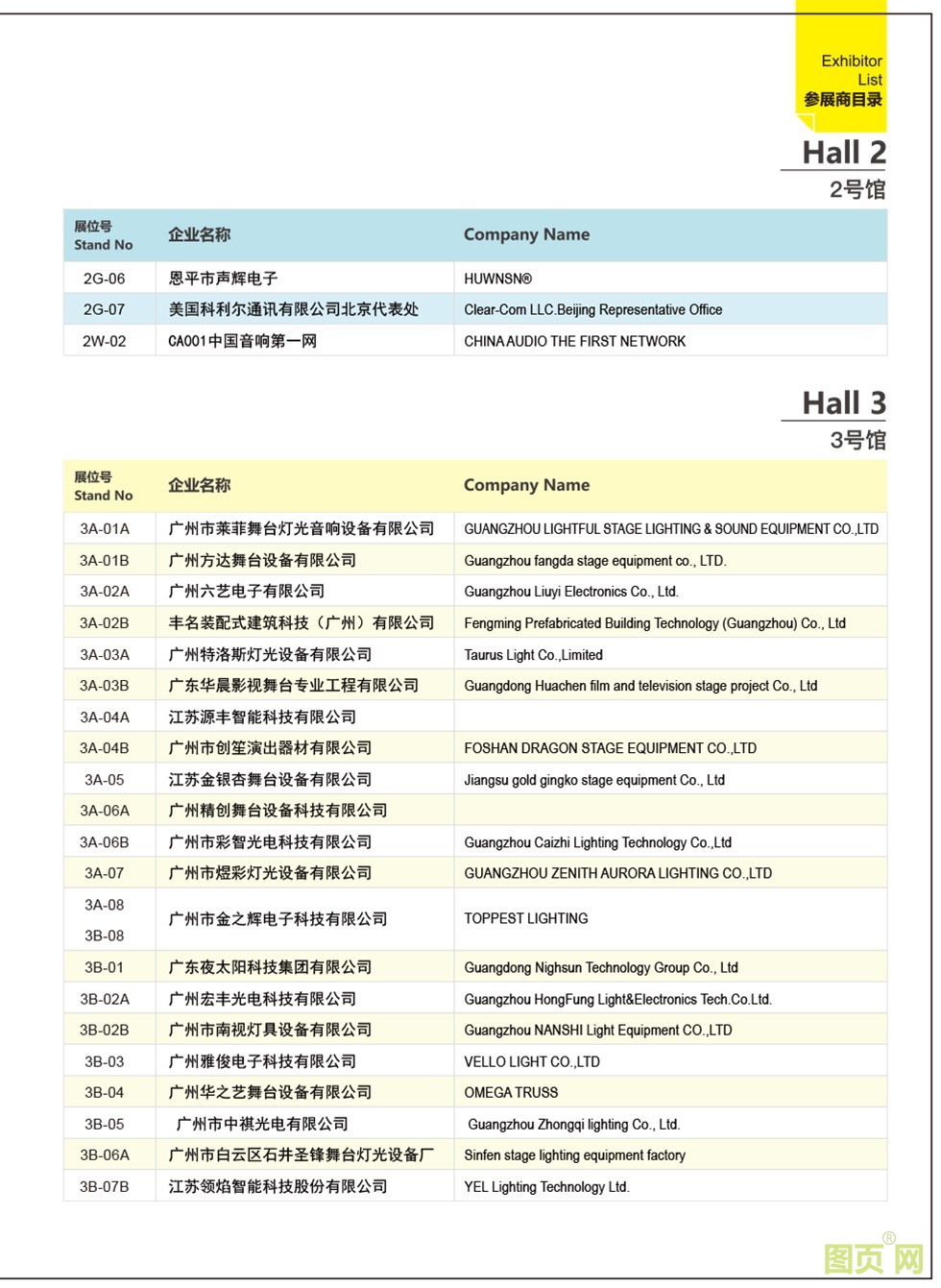Select CHINA AUDIO THE FIRST NETWORK text

(x=574, y=341)
